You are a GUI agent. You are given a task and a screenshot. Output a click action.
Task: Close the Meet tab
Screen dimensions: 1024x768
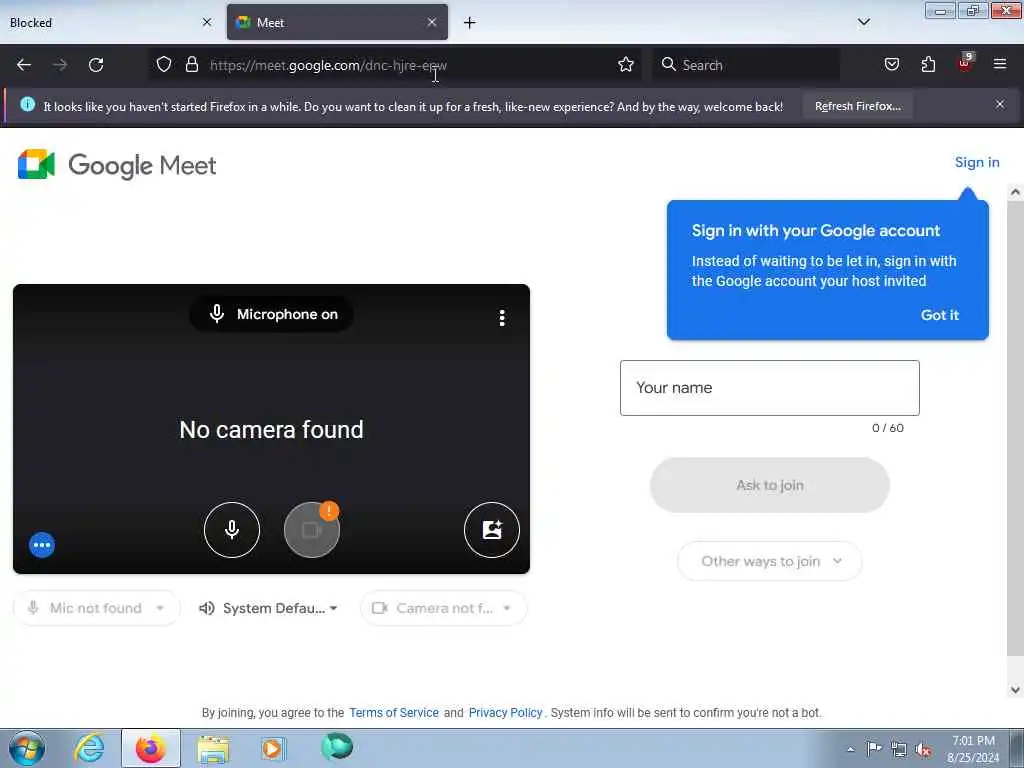pos(432,22)
